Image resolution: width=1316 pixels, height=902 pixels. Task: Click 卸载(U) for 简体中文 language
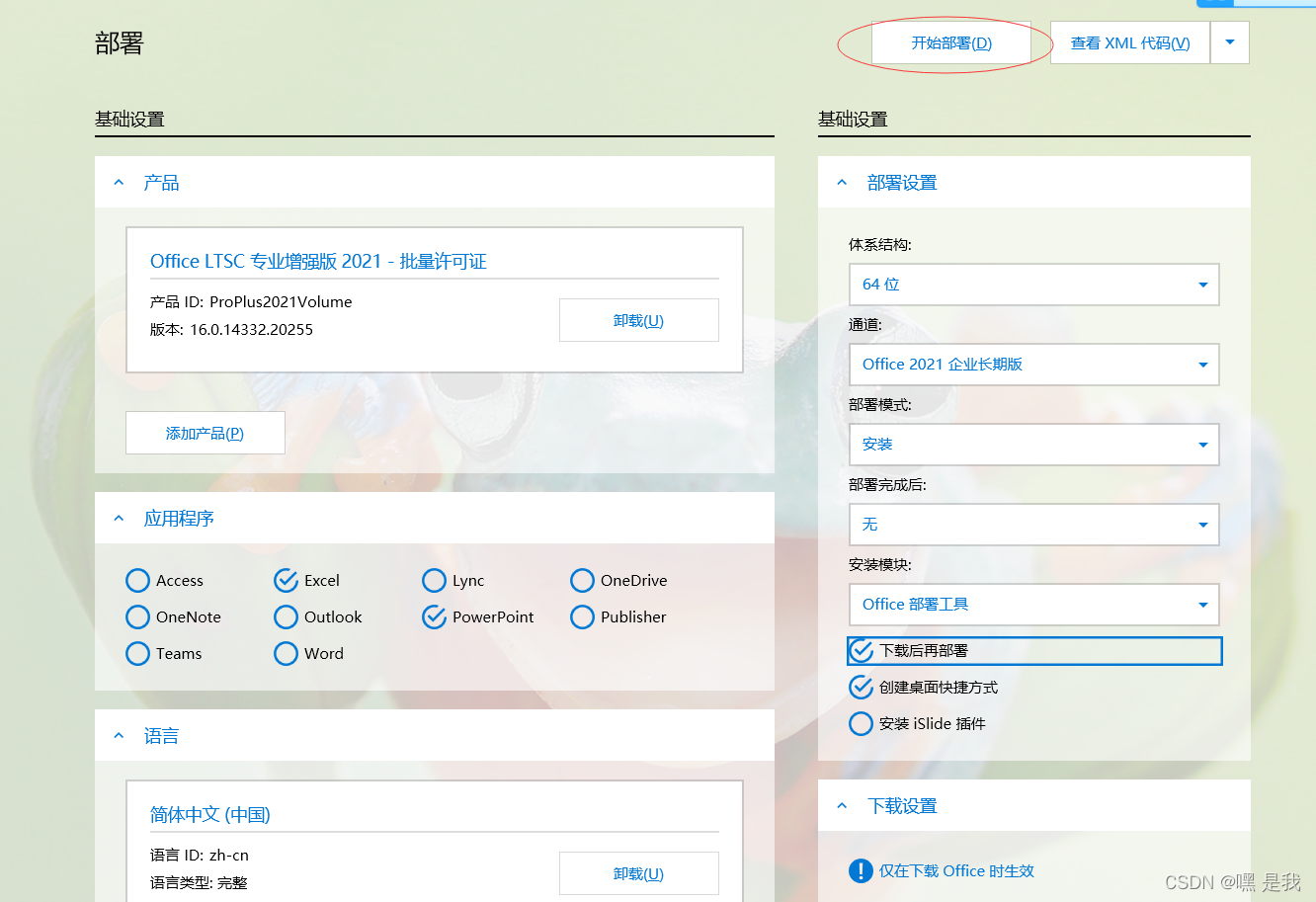tap(638, 873)
